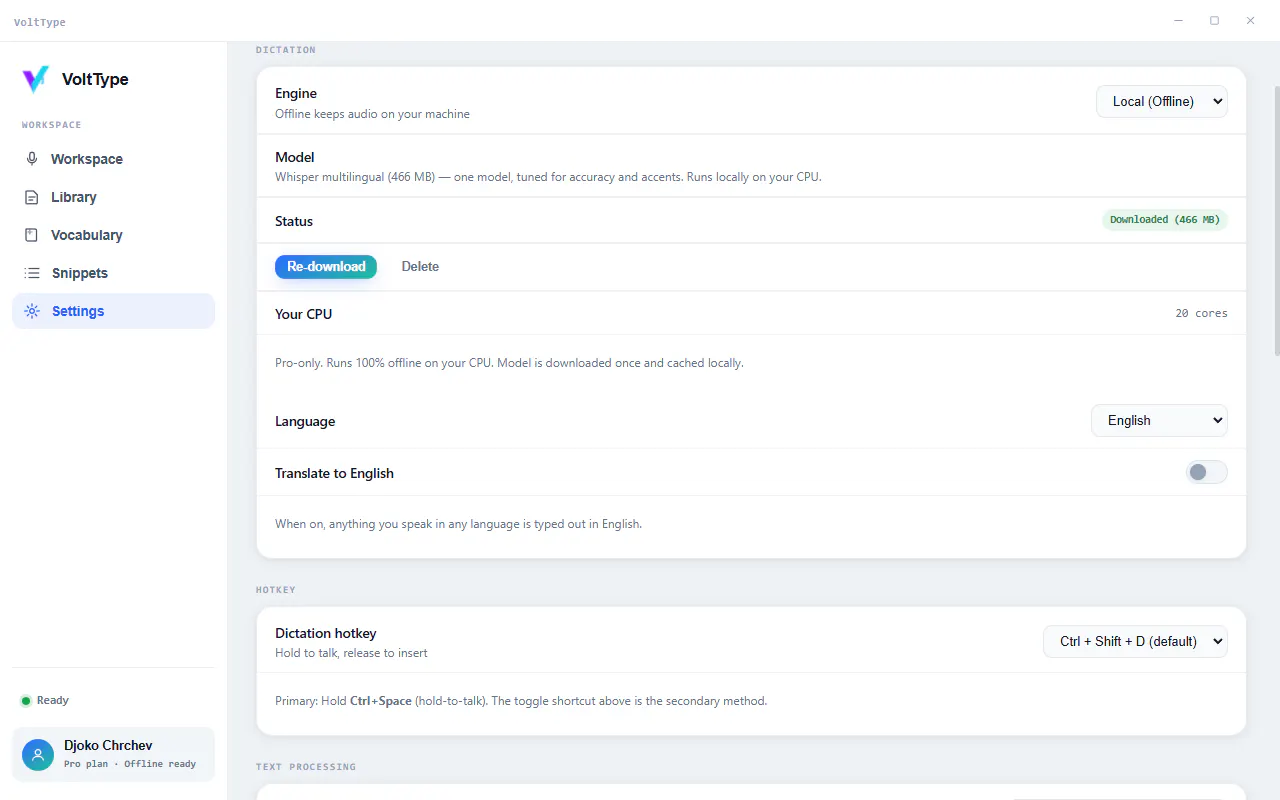This screenshot has width=1280, height=800.
Task: Open the Dictation hotkey dropdown
Action: tap(1135, 641)
